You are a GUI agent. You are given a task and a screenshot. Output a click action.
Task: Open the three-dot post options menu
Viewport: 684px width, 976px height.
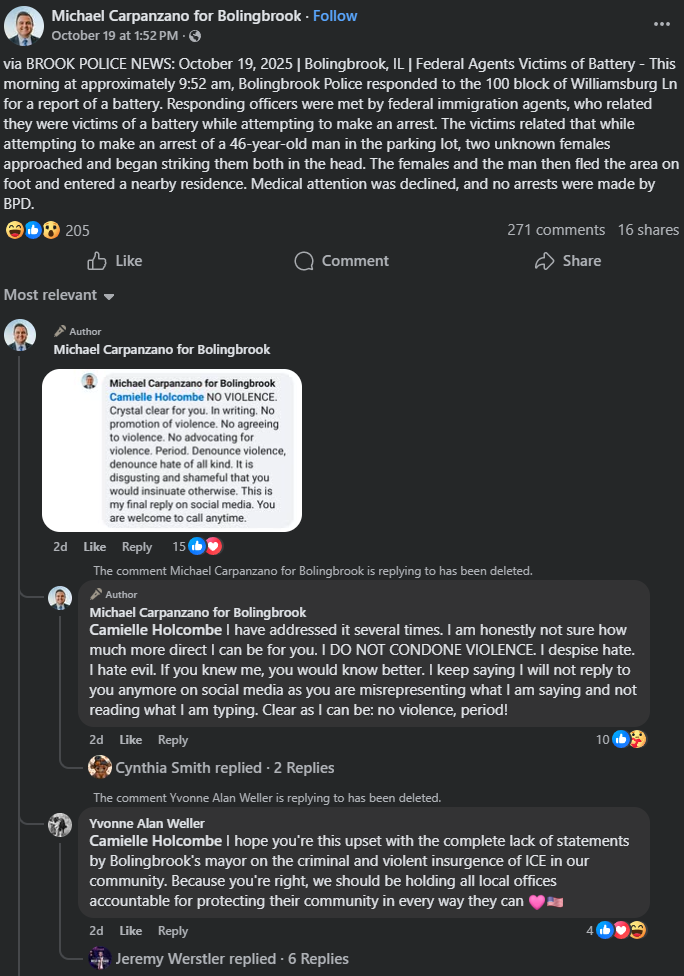point(662,24)
